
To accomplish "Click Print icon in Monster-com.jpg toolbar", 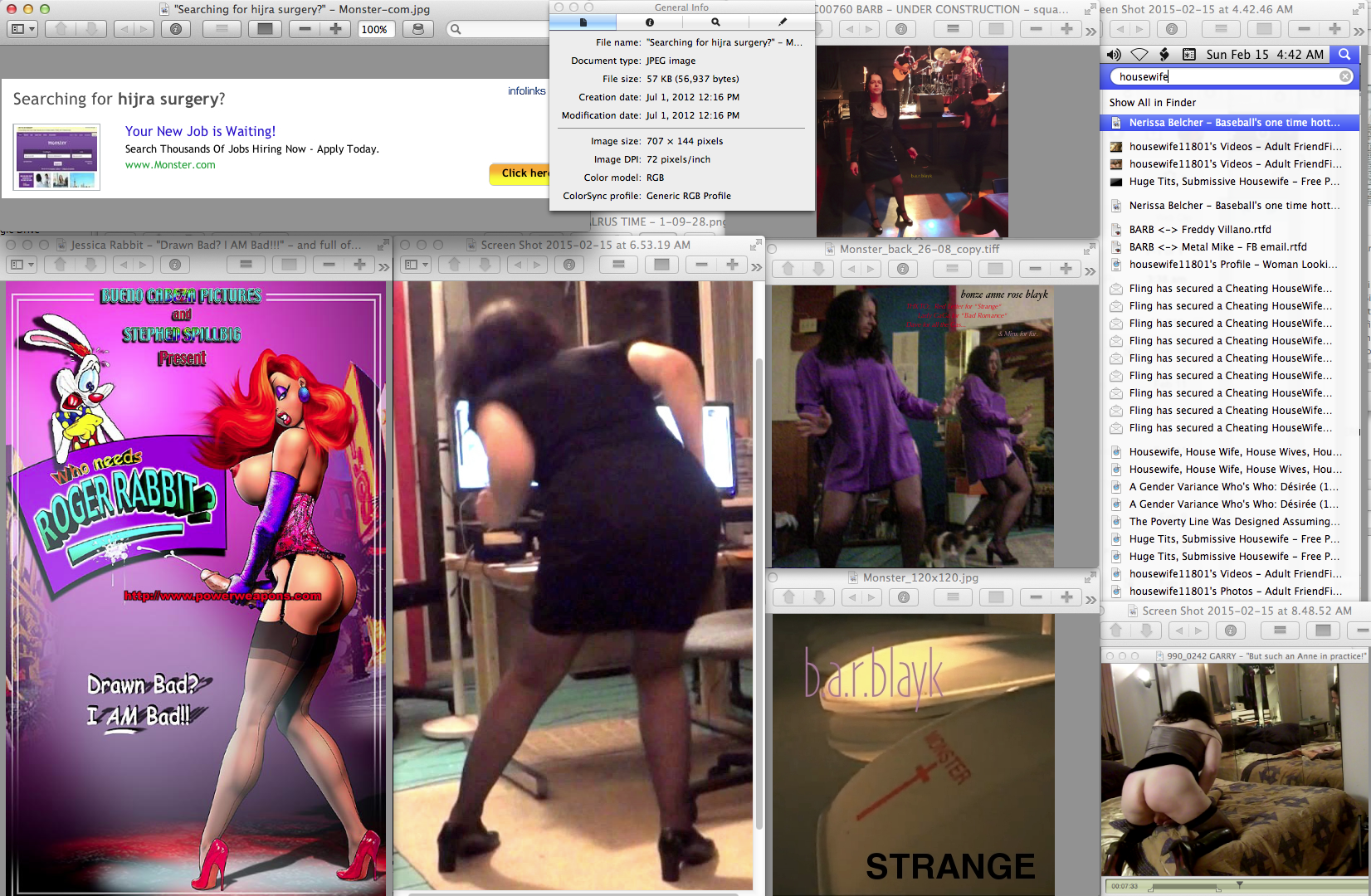I will click(x=417, y=29).
